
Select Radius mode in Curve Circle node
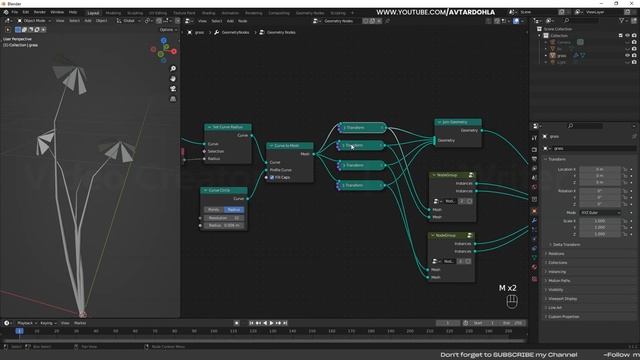(x=234, y=210)
